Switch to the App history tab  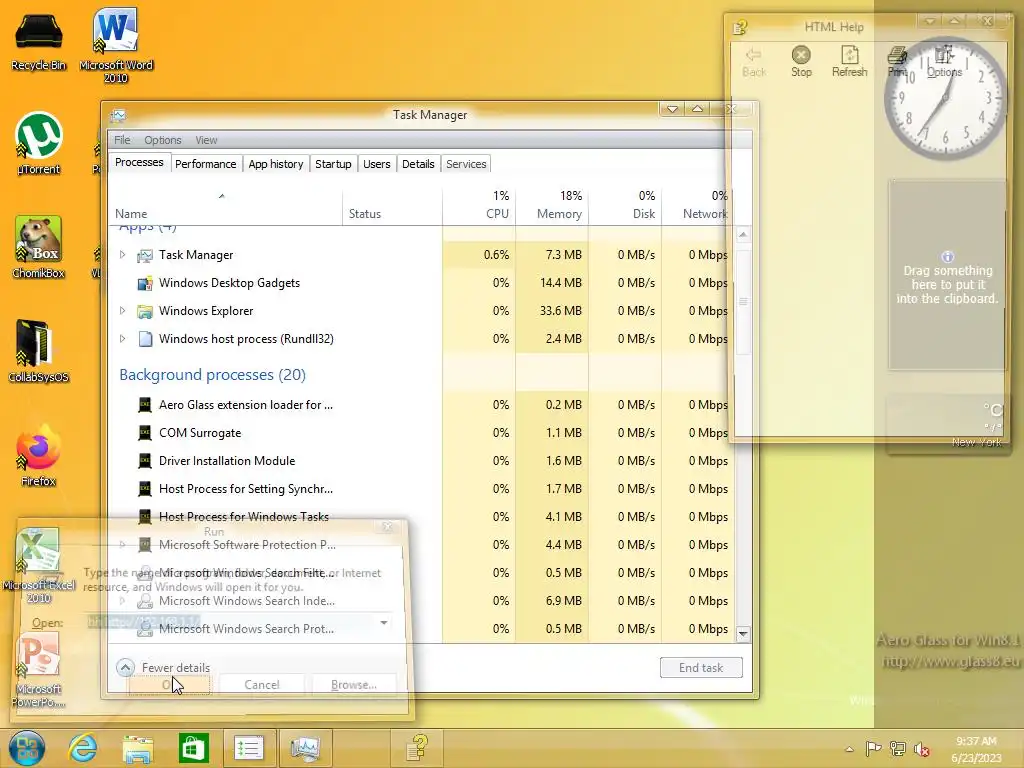276,164
